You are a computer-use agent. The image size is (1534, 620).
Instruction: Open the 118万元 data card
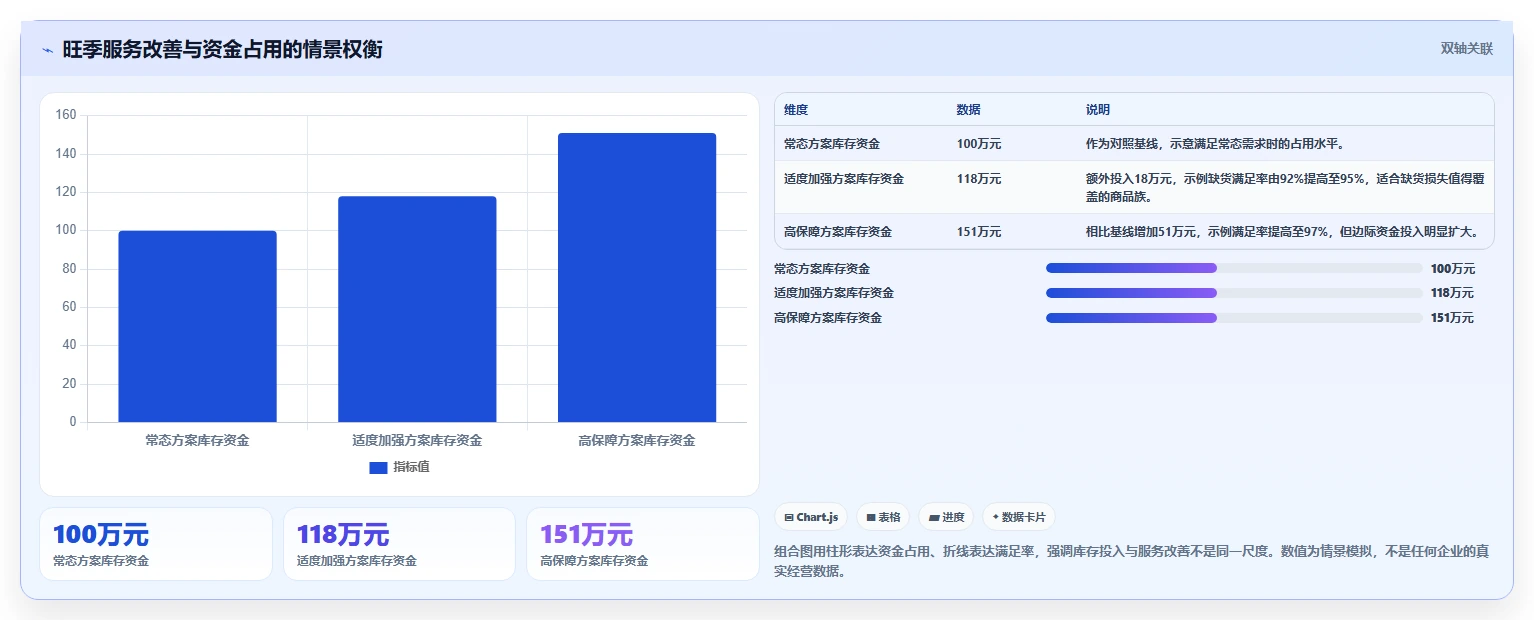tap(399, 544)
